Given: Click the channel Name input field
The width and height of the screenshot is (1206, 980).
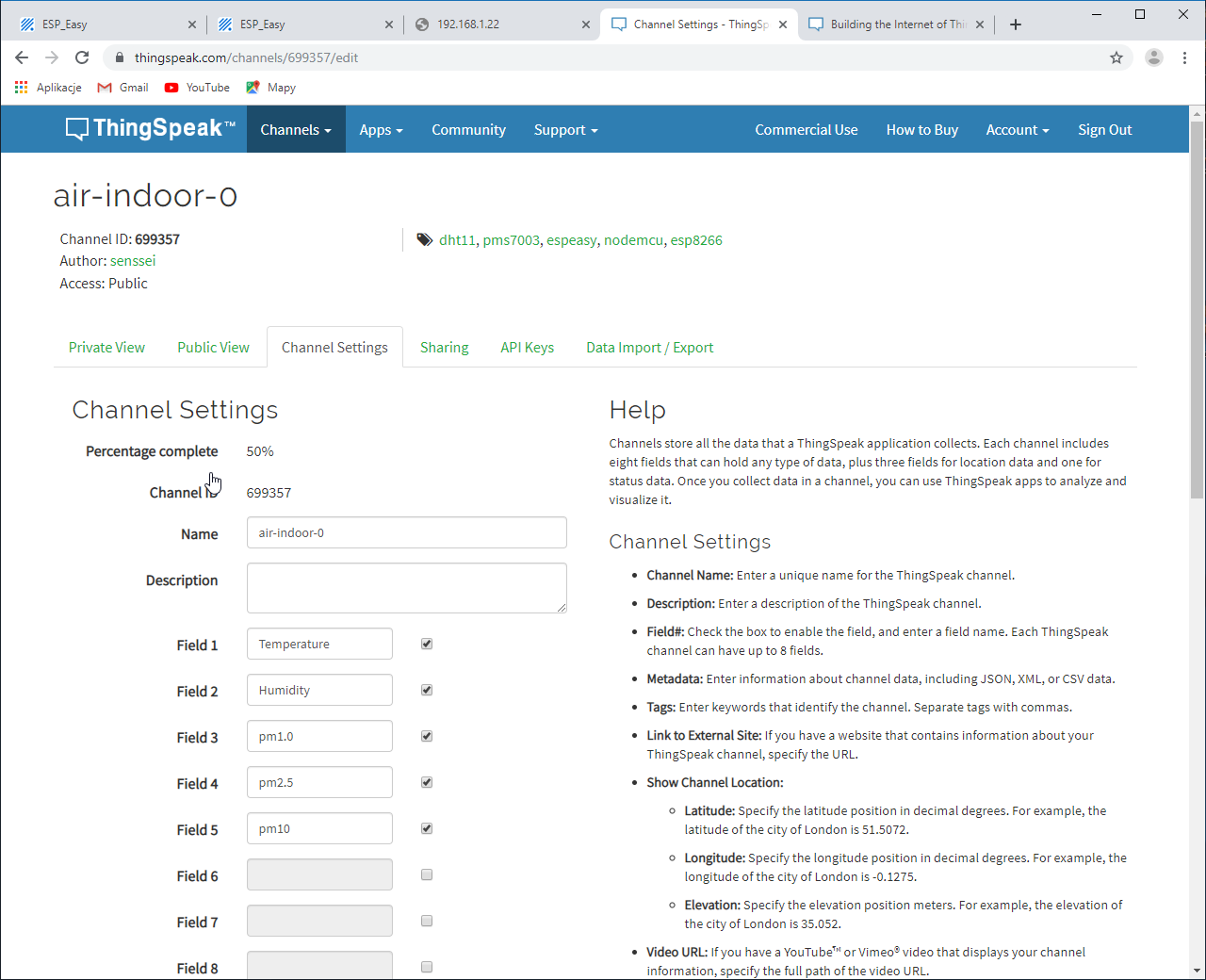Looking at the screenshot, I should tap(407, 532).
